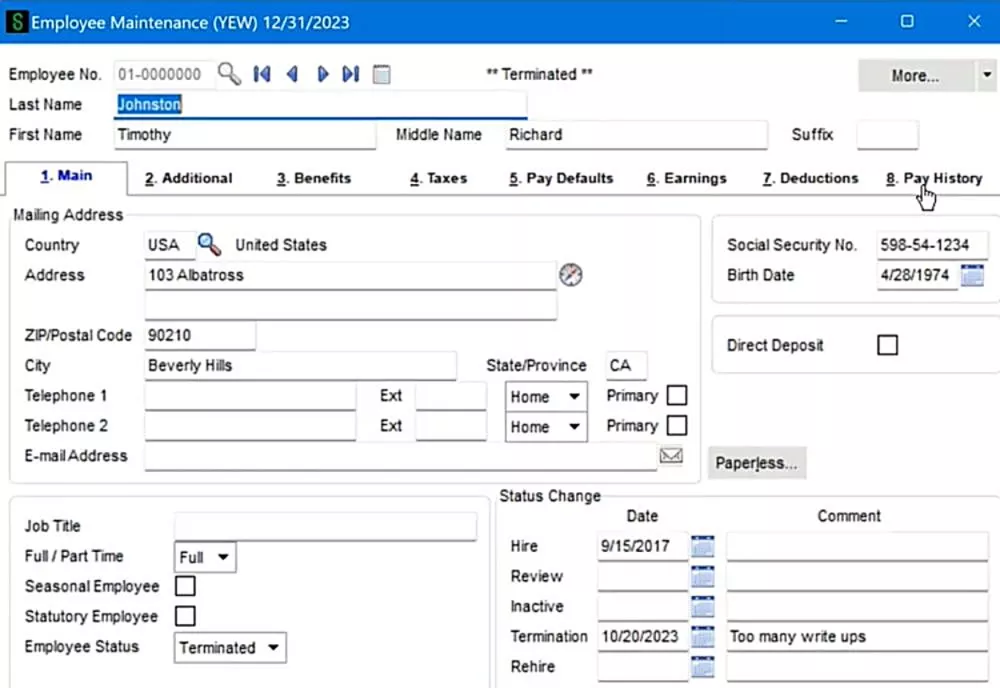Check the Seasonal Employee box
The height and width of the screenshot is (688, 1000).
[185, 586]
